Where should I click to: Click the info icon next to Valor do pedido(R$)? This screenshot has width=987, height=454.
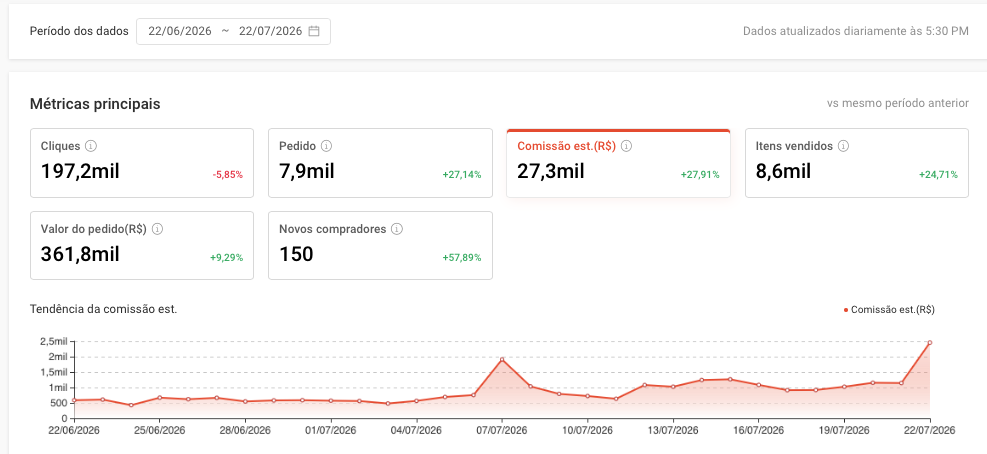[157, 229]
